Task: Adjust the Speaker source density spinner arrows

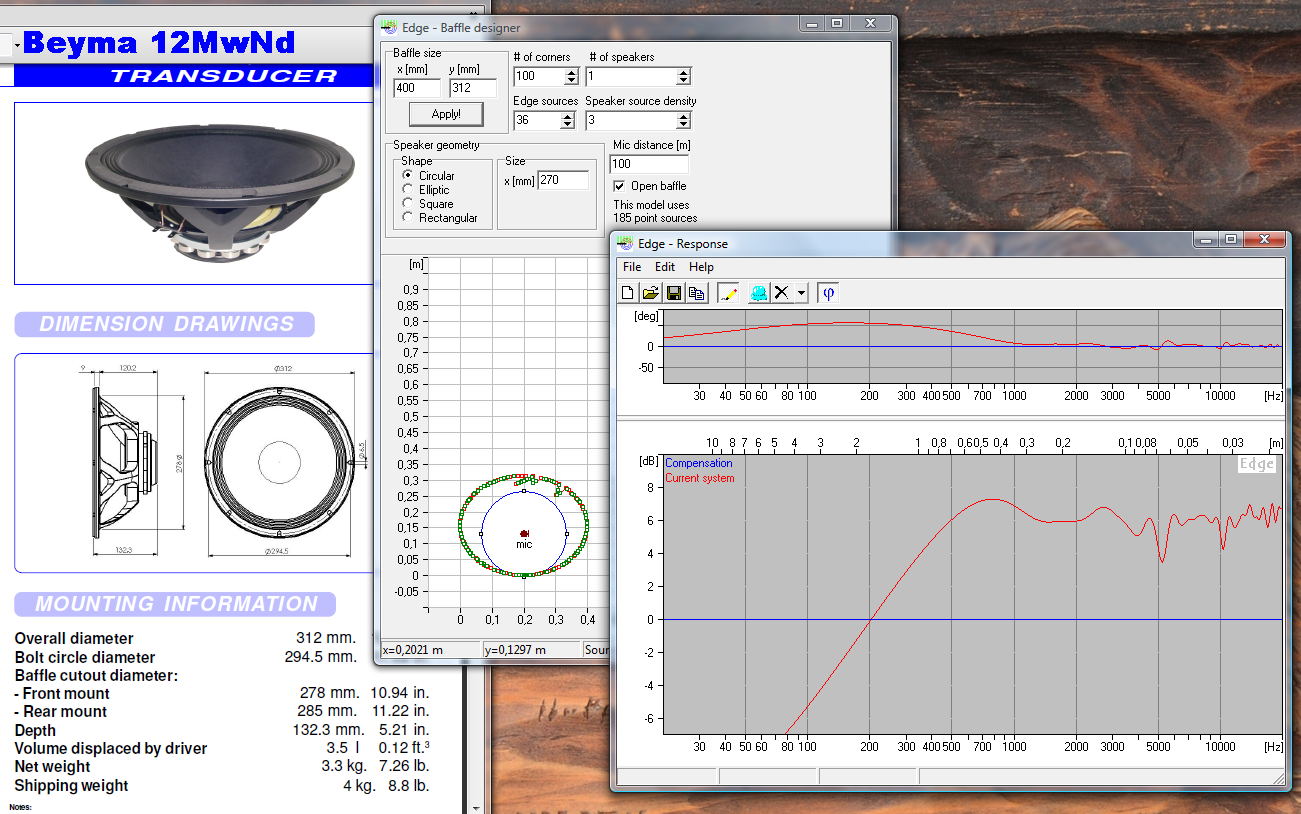Action: click(x=683, y=120)
